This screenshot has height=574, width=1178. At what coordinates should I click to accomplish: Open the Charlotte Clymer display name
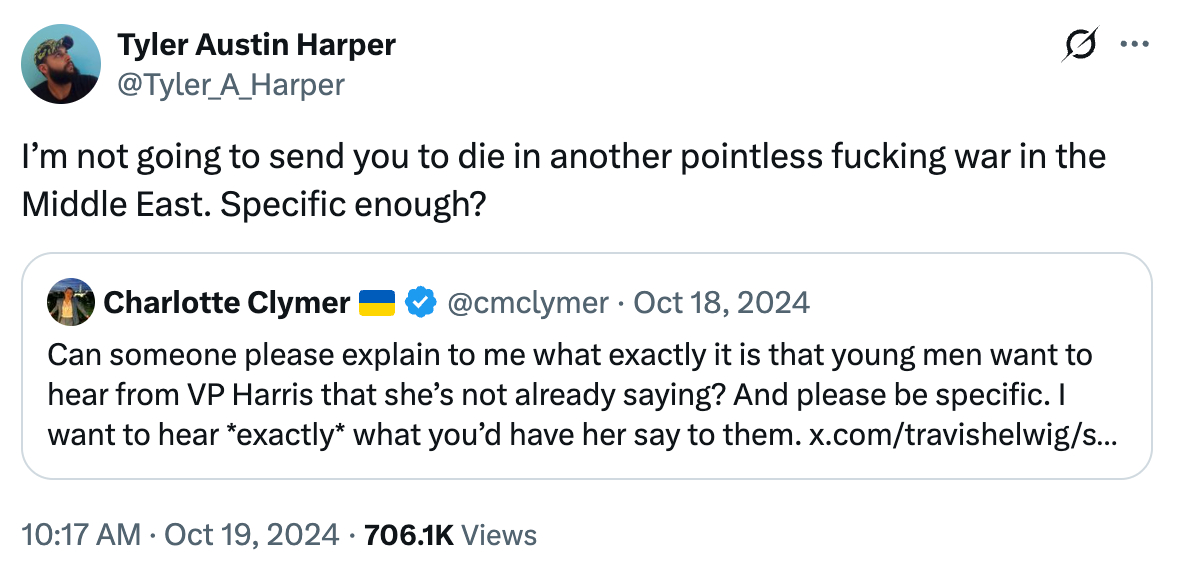click(x=227, y=301)
